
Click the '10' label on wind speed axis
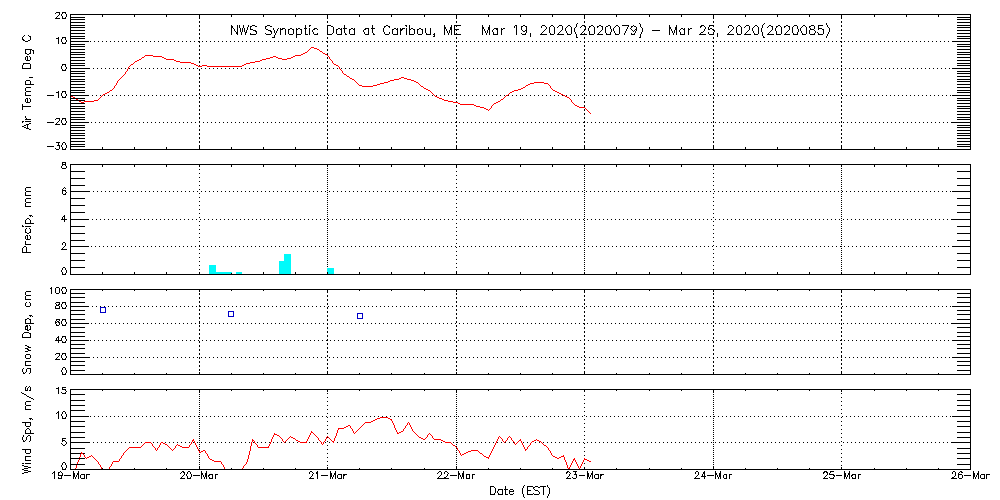click(x=61, y=416)
